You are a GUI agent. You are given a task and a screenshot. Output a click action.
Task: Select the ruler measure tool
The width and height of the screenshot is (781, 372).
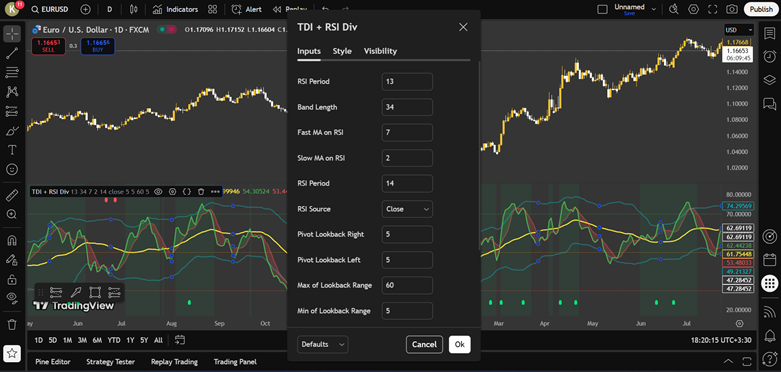point(12,195)
